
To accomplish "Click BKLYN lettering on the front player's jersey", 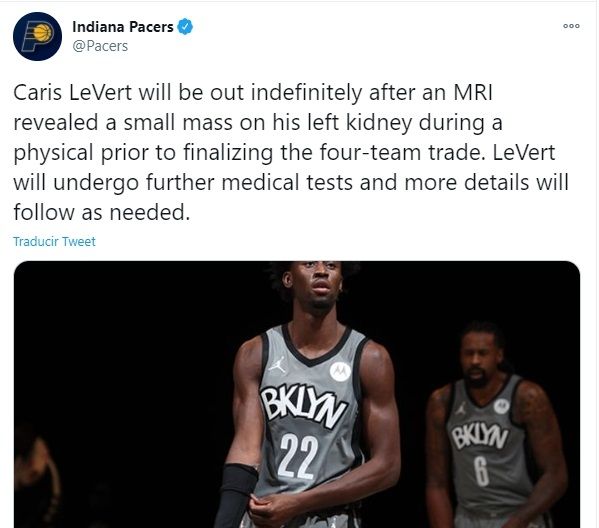I will [x=303, y=405].
